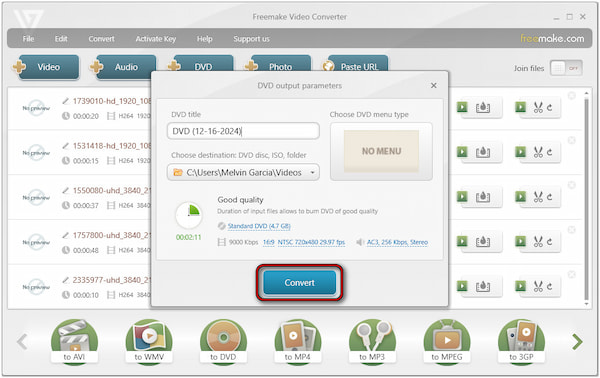
Task: Remove the 1531418-hd file from list
Action: [572, 140]
